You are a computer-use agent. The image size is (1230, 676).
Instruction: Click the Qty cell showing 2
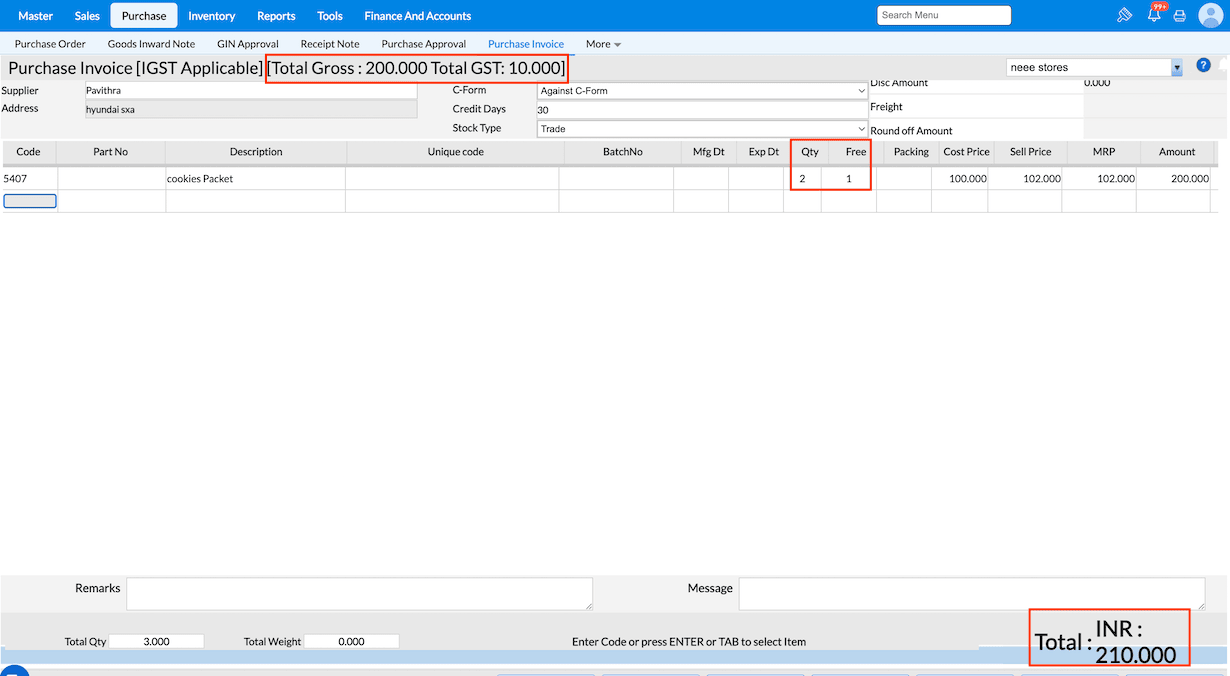click(802, 178)
